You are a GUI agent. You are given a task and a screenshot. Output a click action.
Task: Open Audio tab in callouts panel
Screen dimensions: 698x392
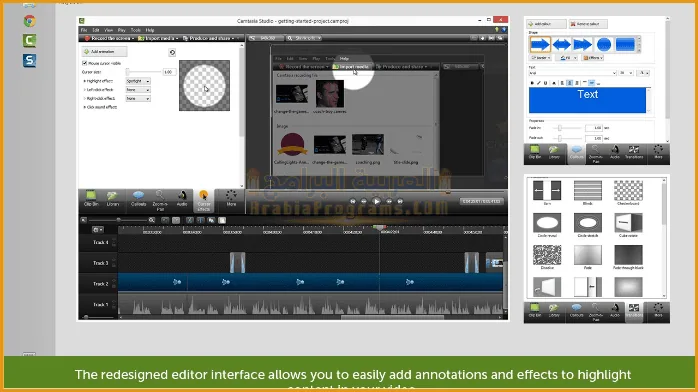pyautogui.click(x=615, y=153)
